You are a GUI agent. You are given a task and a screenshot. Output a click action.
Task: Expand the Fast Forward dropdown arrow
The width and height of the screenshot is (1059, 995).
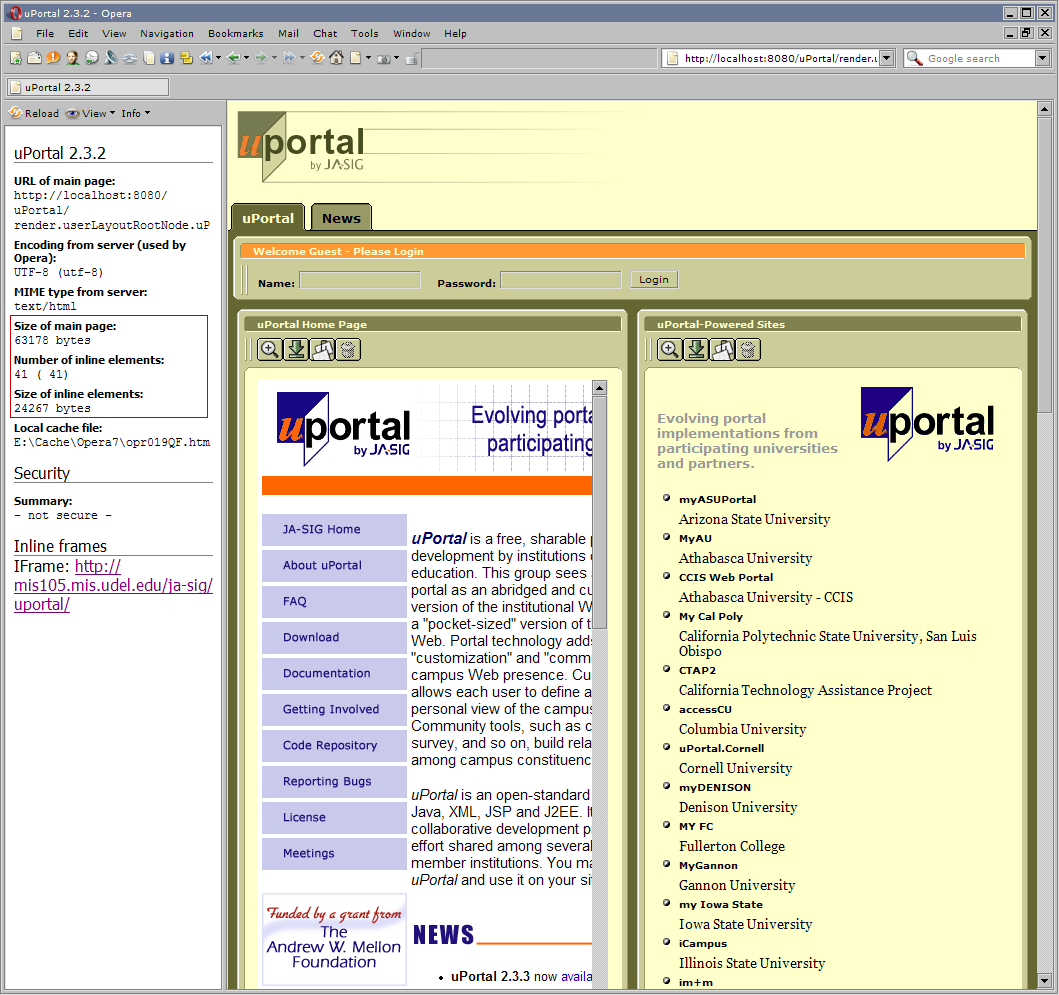302,58
